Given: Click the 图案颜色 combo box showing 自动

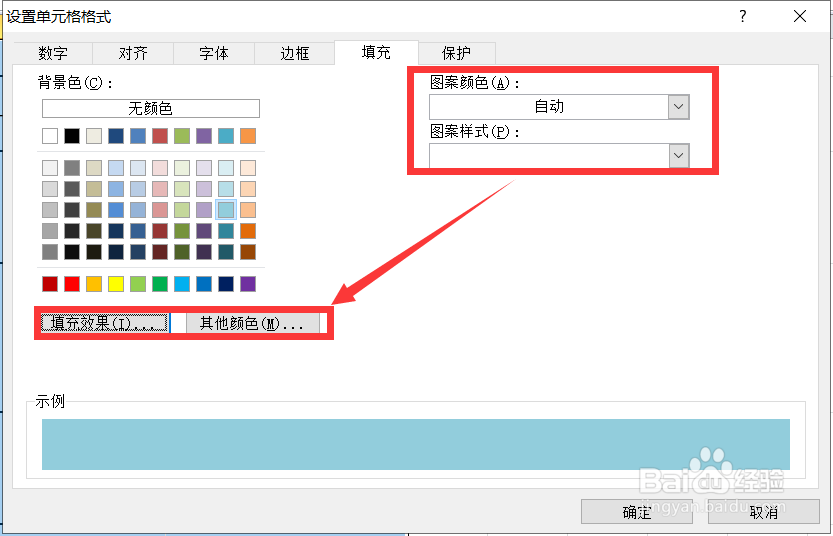Looking at the screenshot, I should [559, 107].
